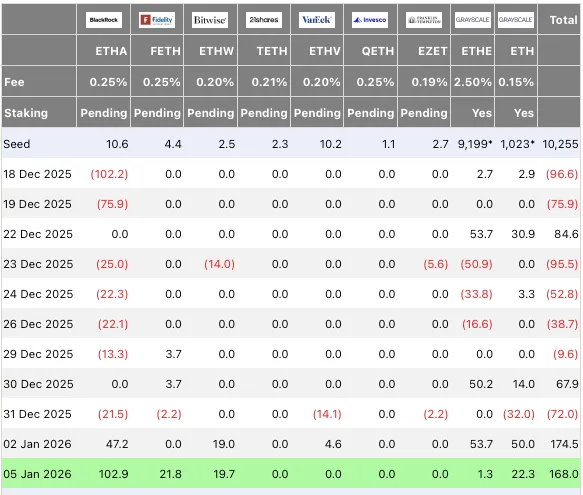583x495 pixels.
Task: Click the Fidelity logo icon
Action: pyautogui.click(x=157, y=20)
